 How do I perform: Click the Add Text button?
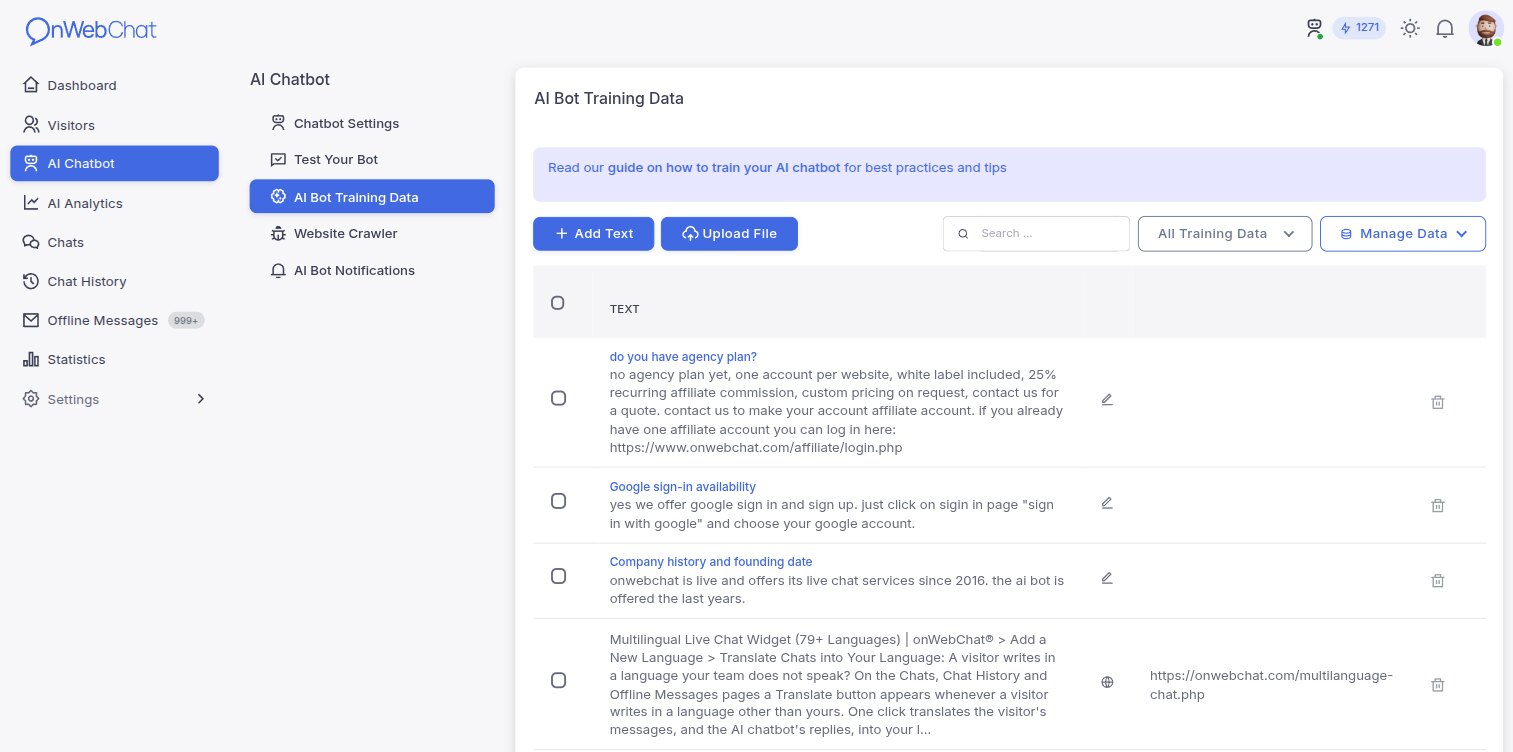click(594, 233)
